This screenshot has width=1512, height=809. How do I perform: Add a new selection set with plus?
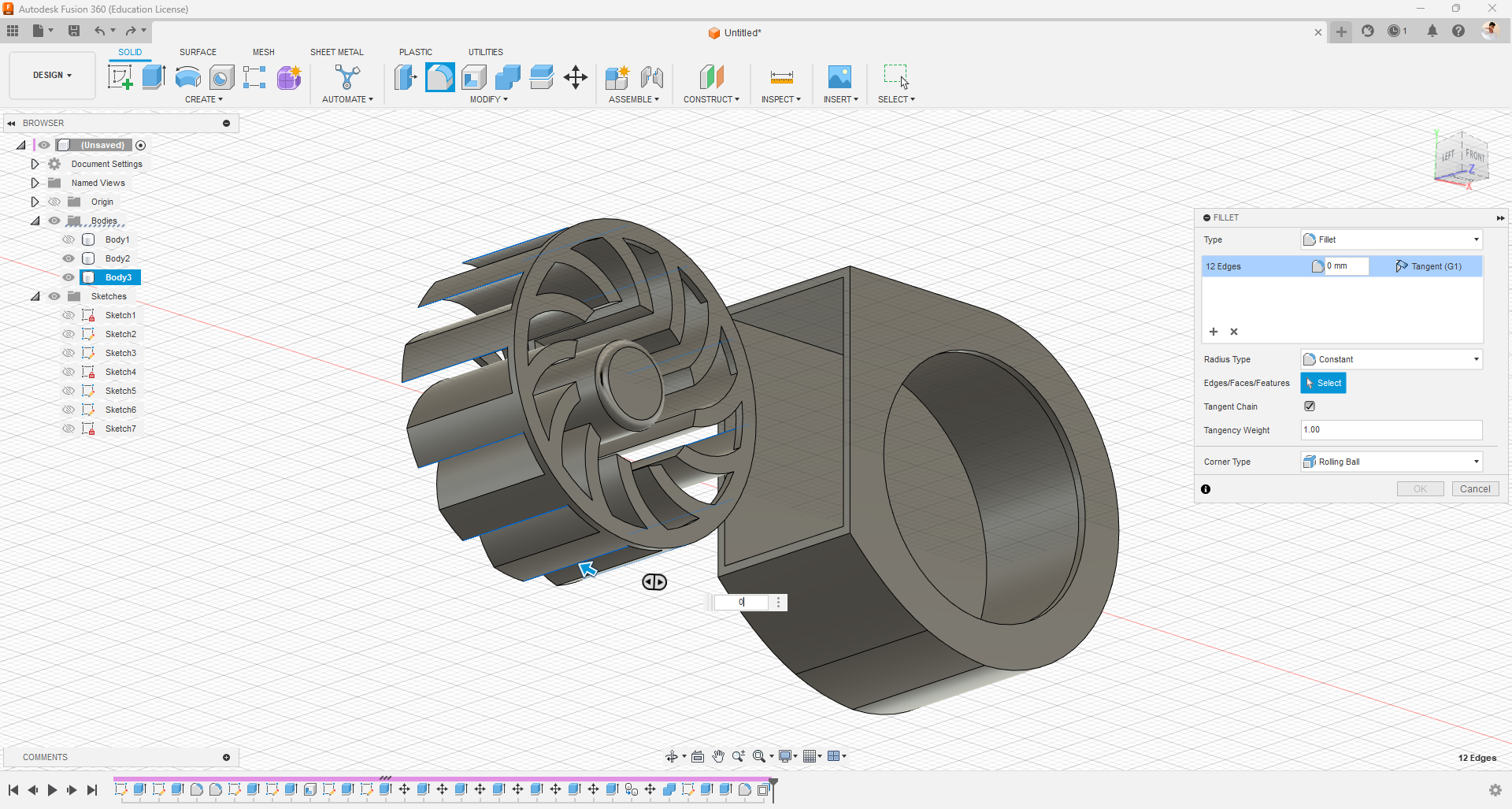tap(1214, 332)
